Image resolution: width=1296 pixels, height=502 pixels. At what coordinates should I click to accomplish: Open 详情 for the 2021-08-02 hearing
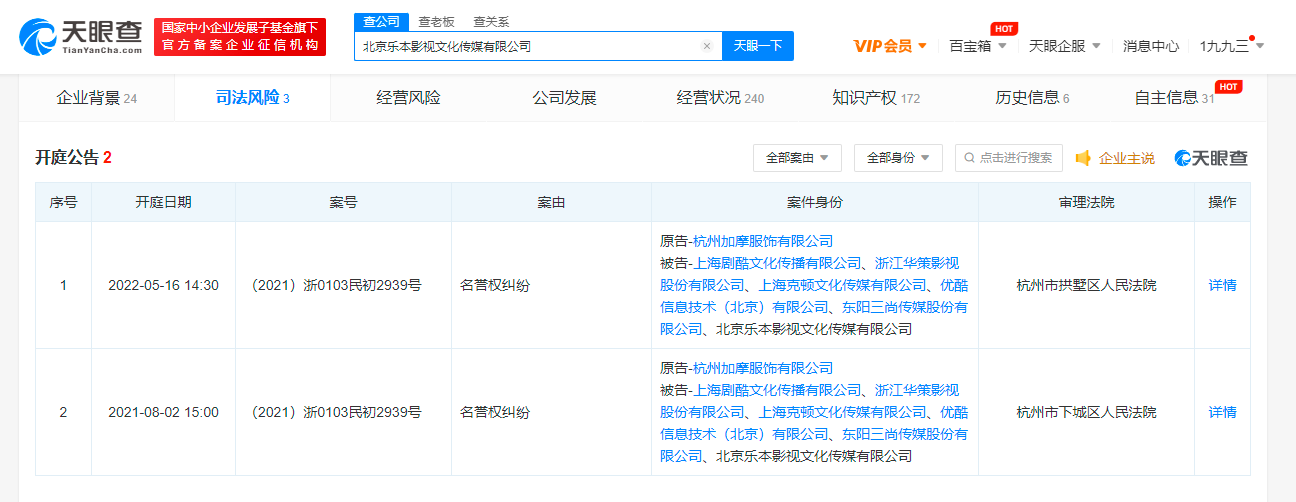[1222, 412]
